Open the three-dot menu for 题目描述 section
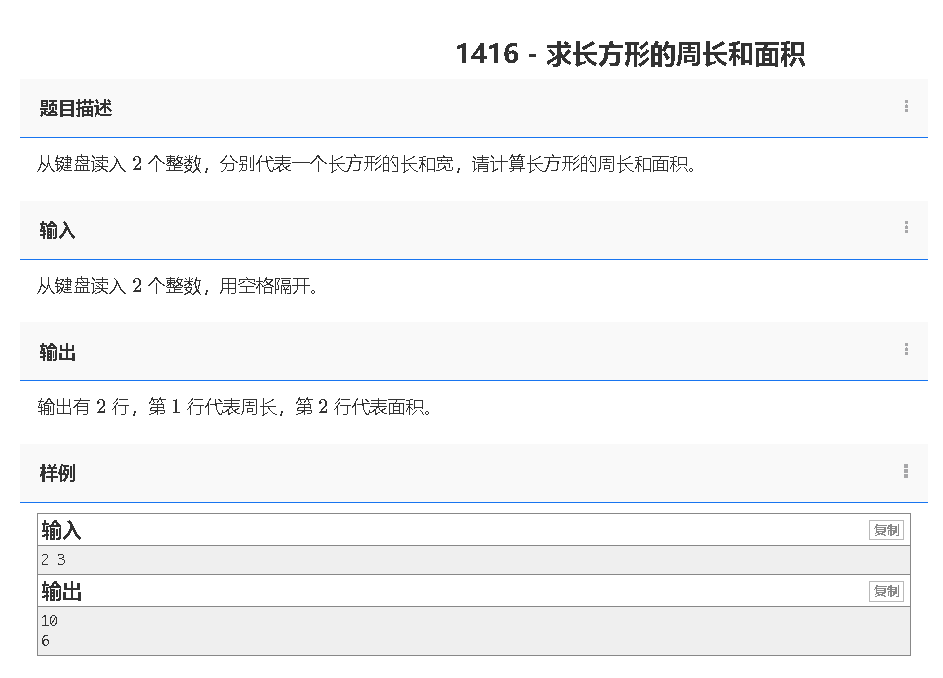Screen dimensions: 943x678 pyautogui.click(x=906, y=106)
